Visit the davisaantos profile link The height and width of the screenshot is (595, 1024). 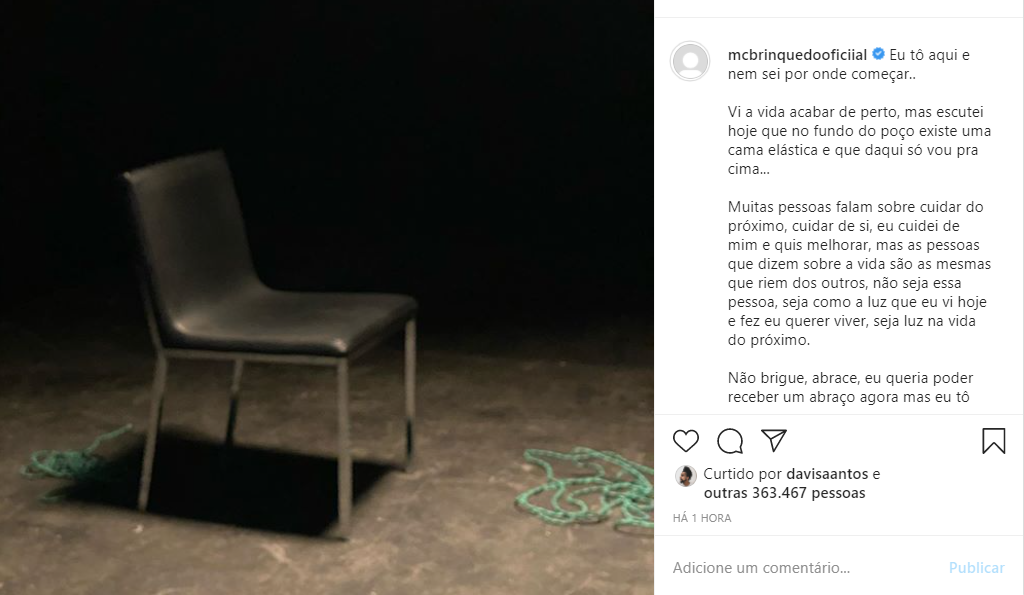click(827, 474)
